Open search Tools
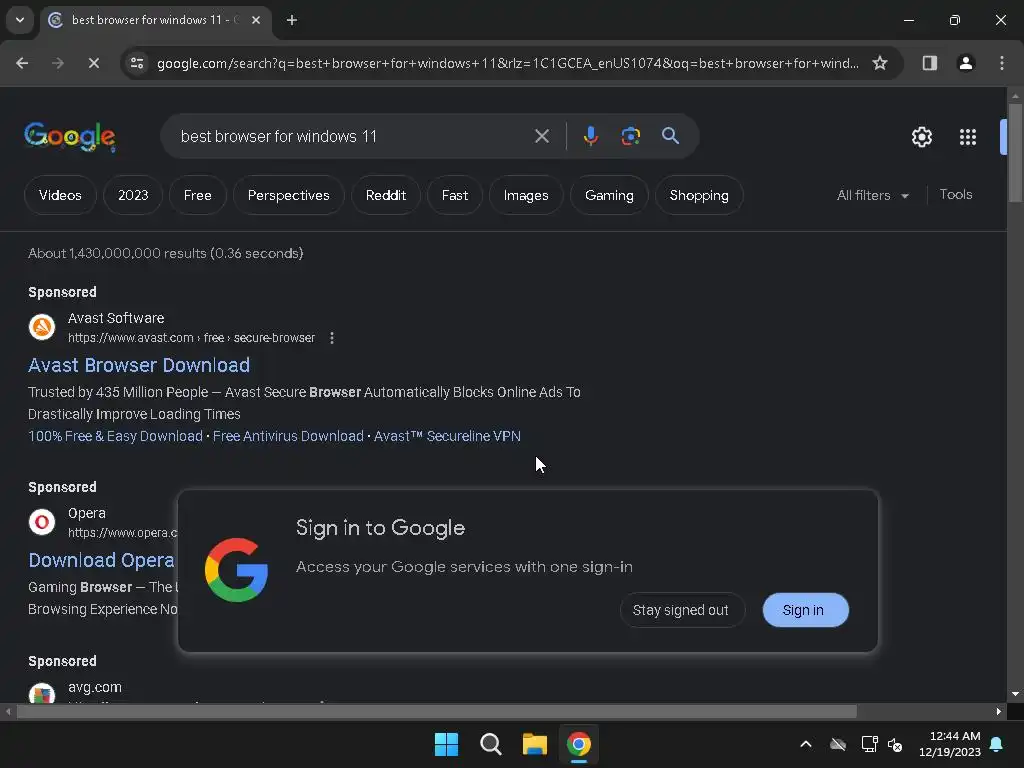Viewport: 1024px width, 768px height. pos(956,195)
